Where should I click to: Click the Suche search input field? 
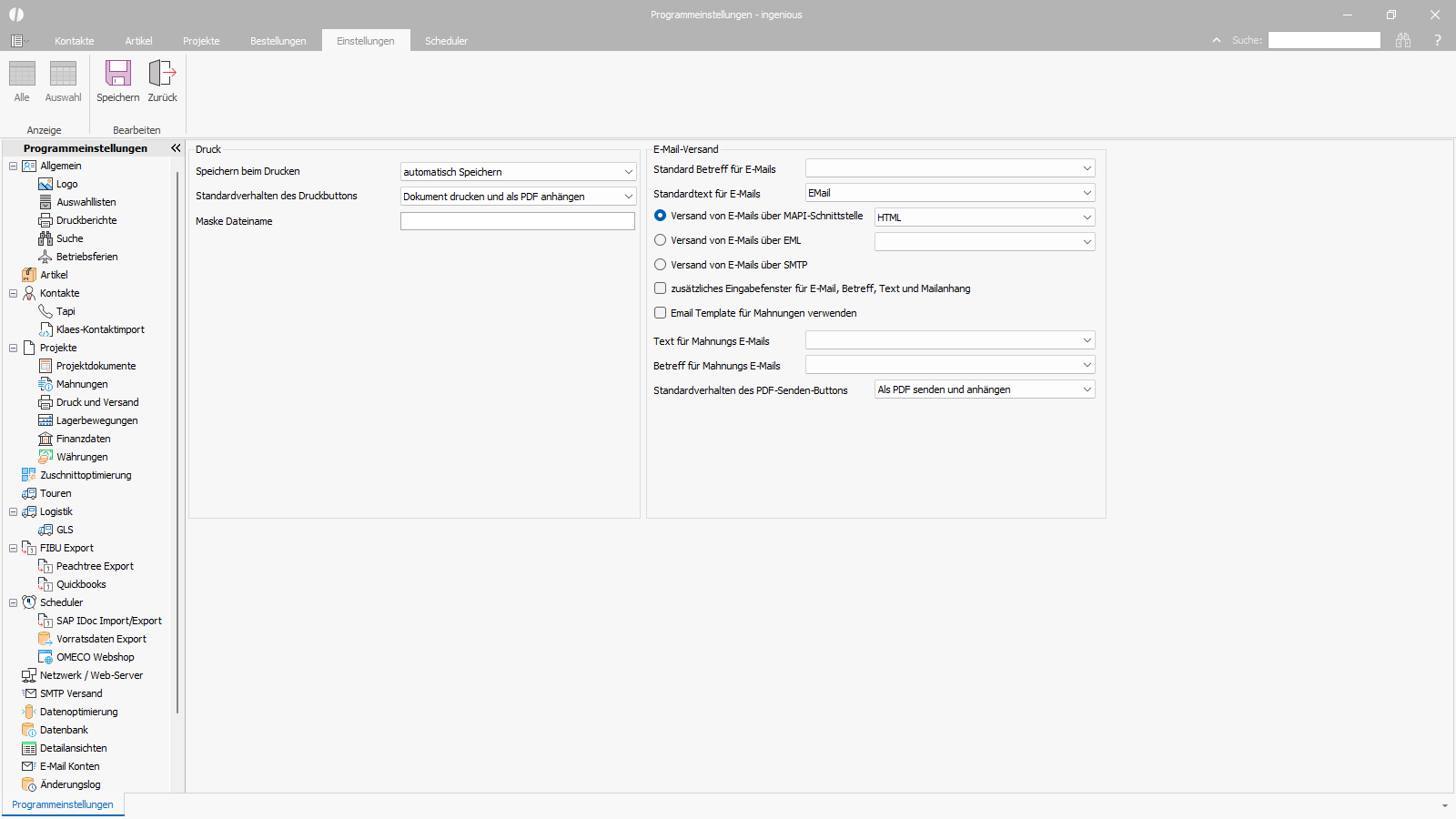[1324, 40]
